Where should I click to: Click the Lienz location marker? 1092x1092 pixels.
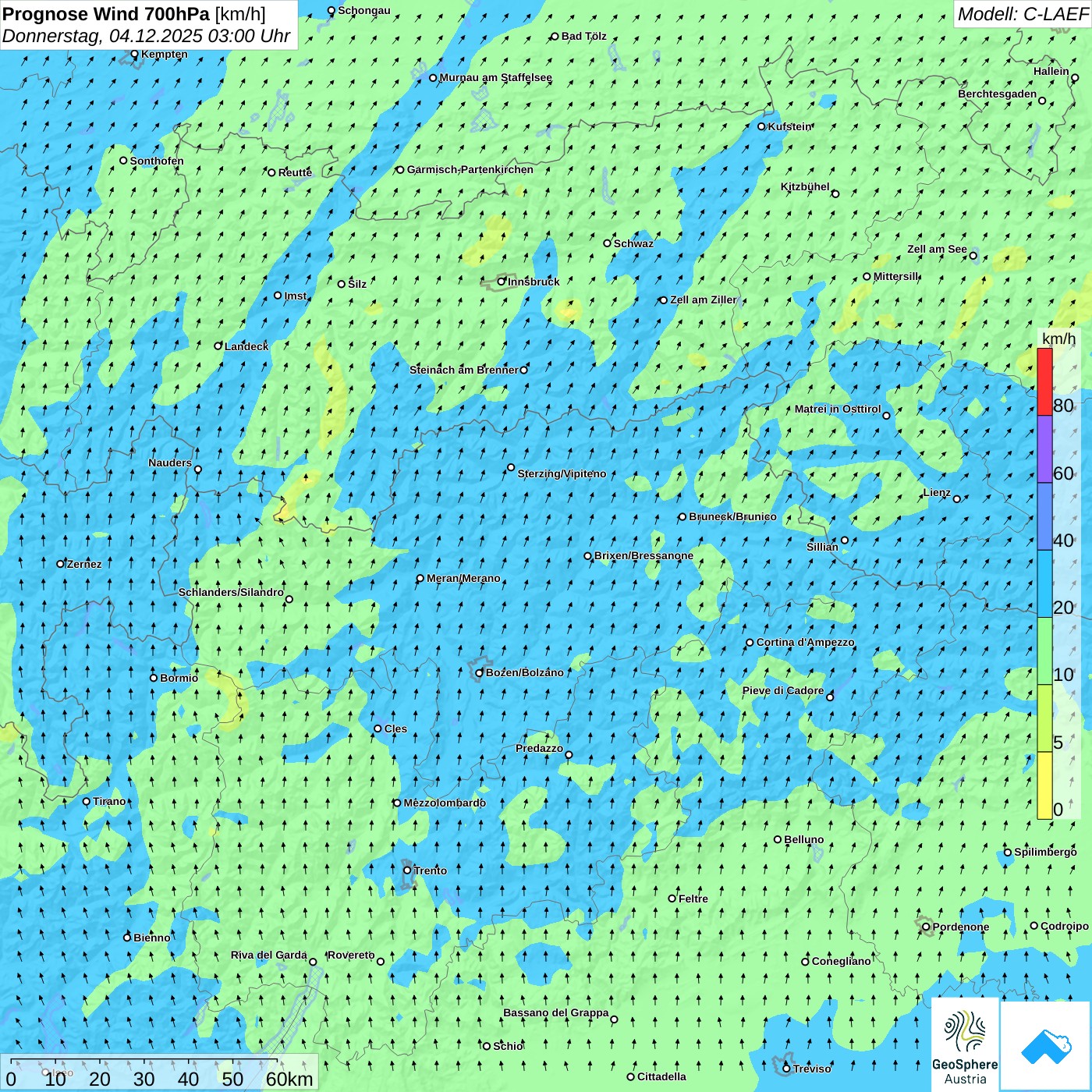(957, 498)
